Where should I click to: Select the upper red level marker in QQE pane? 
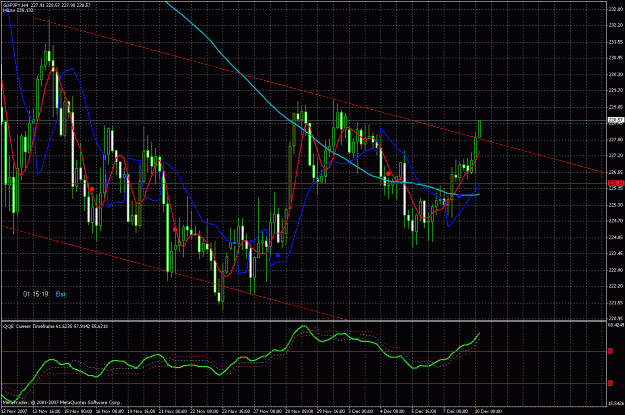pos(610,351)
